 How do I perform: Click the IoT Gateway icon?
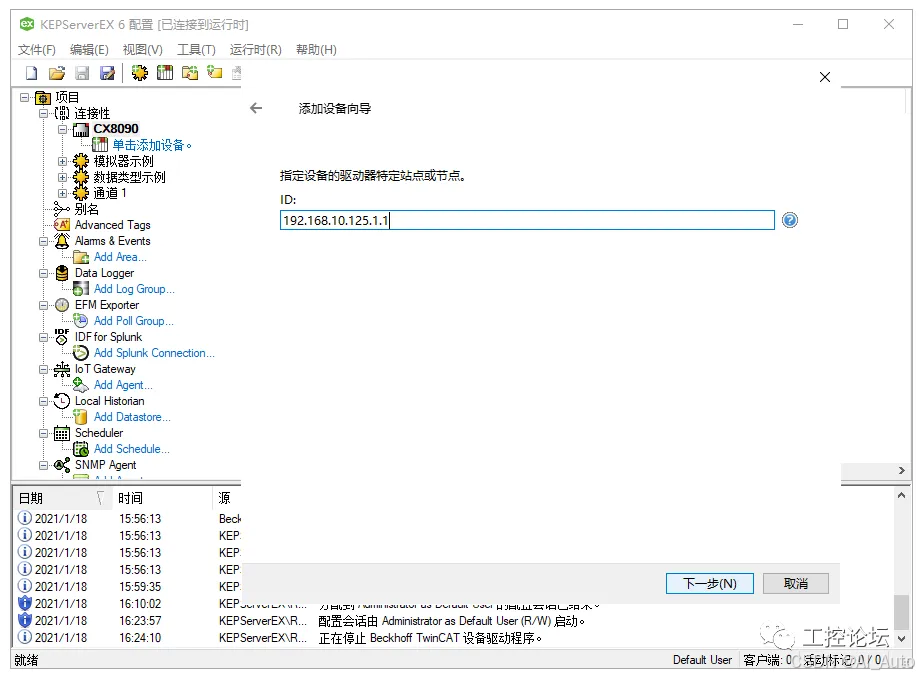point(62,369)
